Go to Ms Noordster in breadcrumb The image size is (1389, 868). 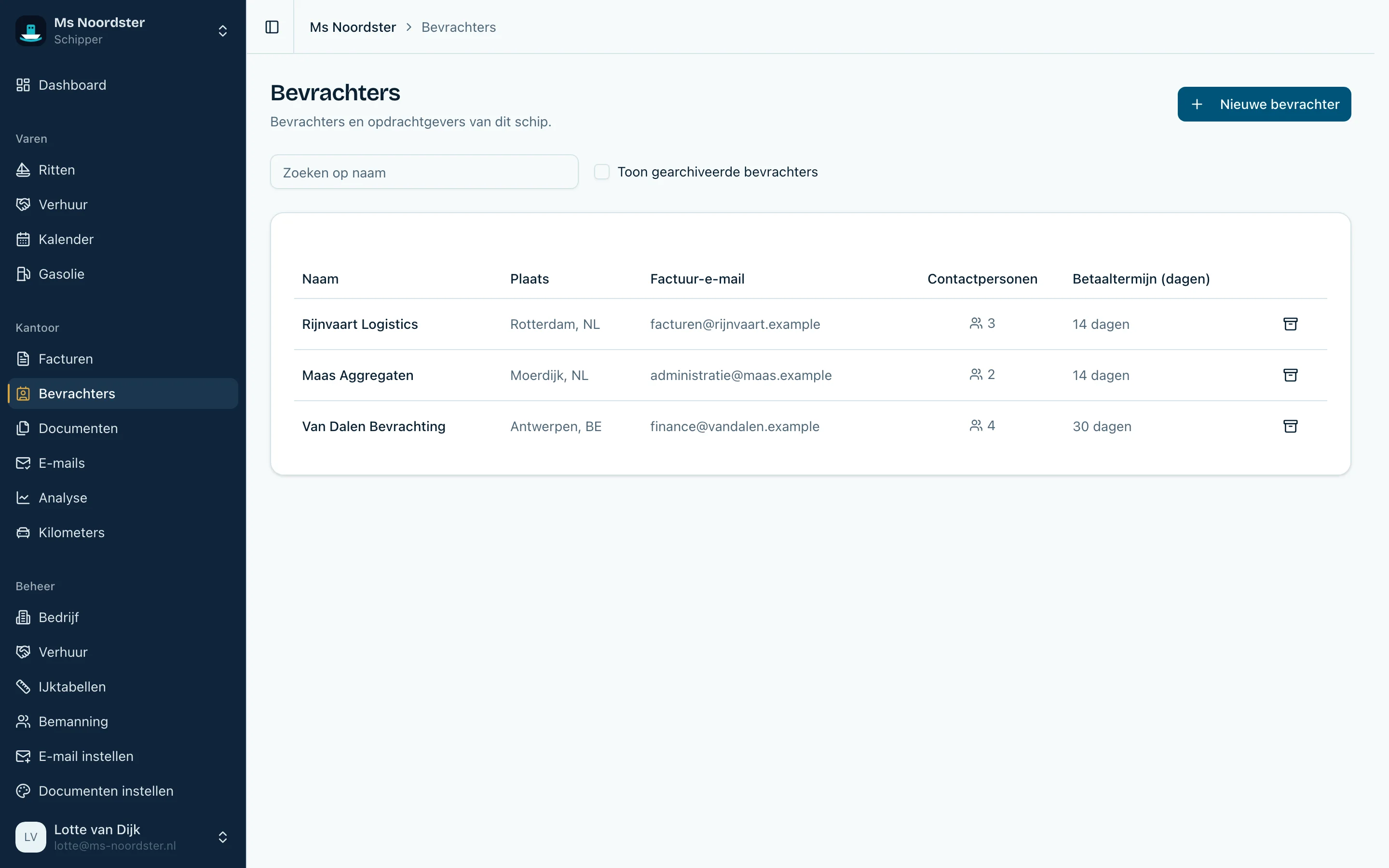click(x=353, y=27)
